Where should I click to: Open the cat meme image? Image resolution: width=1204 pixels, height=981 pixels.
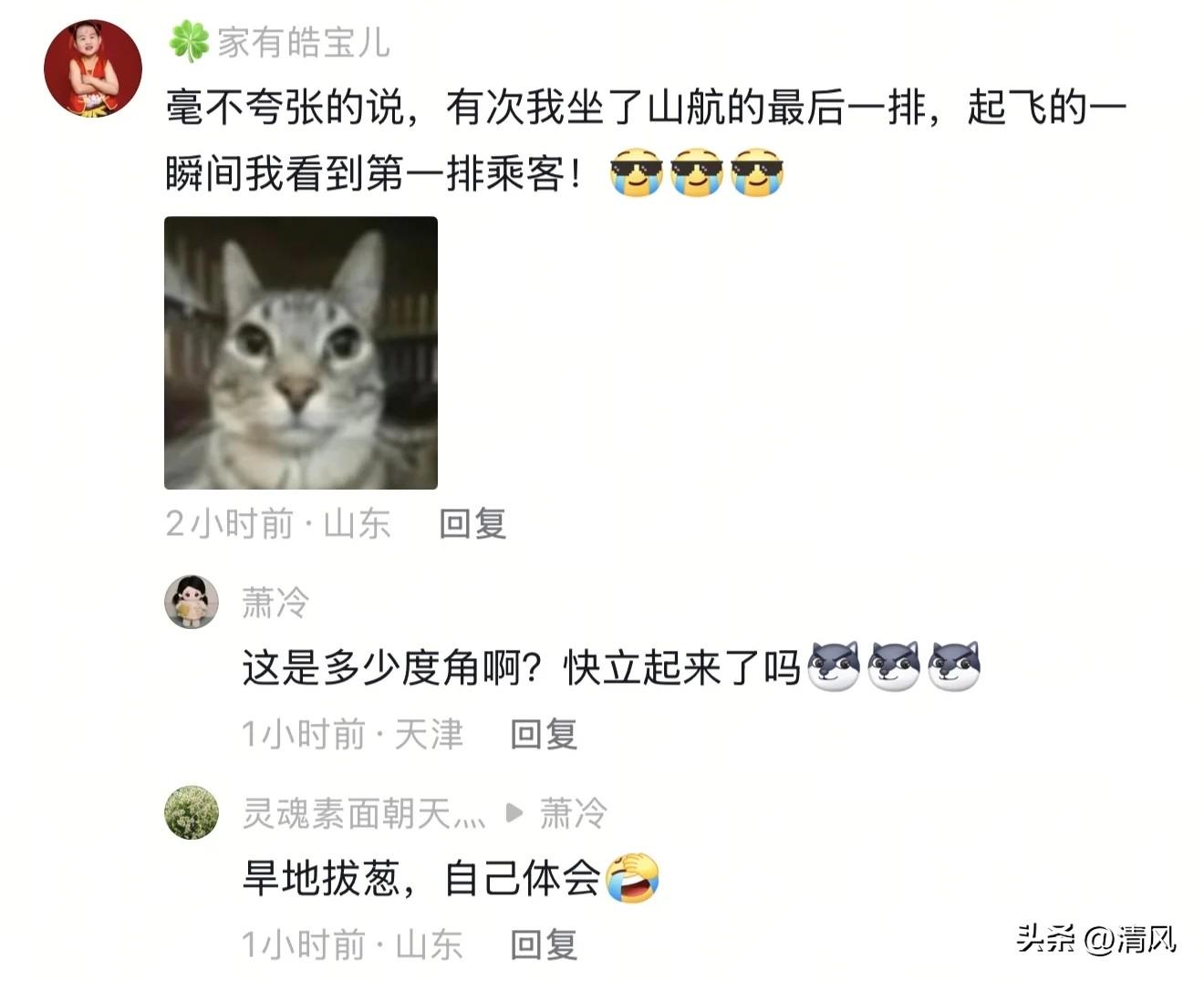point(301,353)
